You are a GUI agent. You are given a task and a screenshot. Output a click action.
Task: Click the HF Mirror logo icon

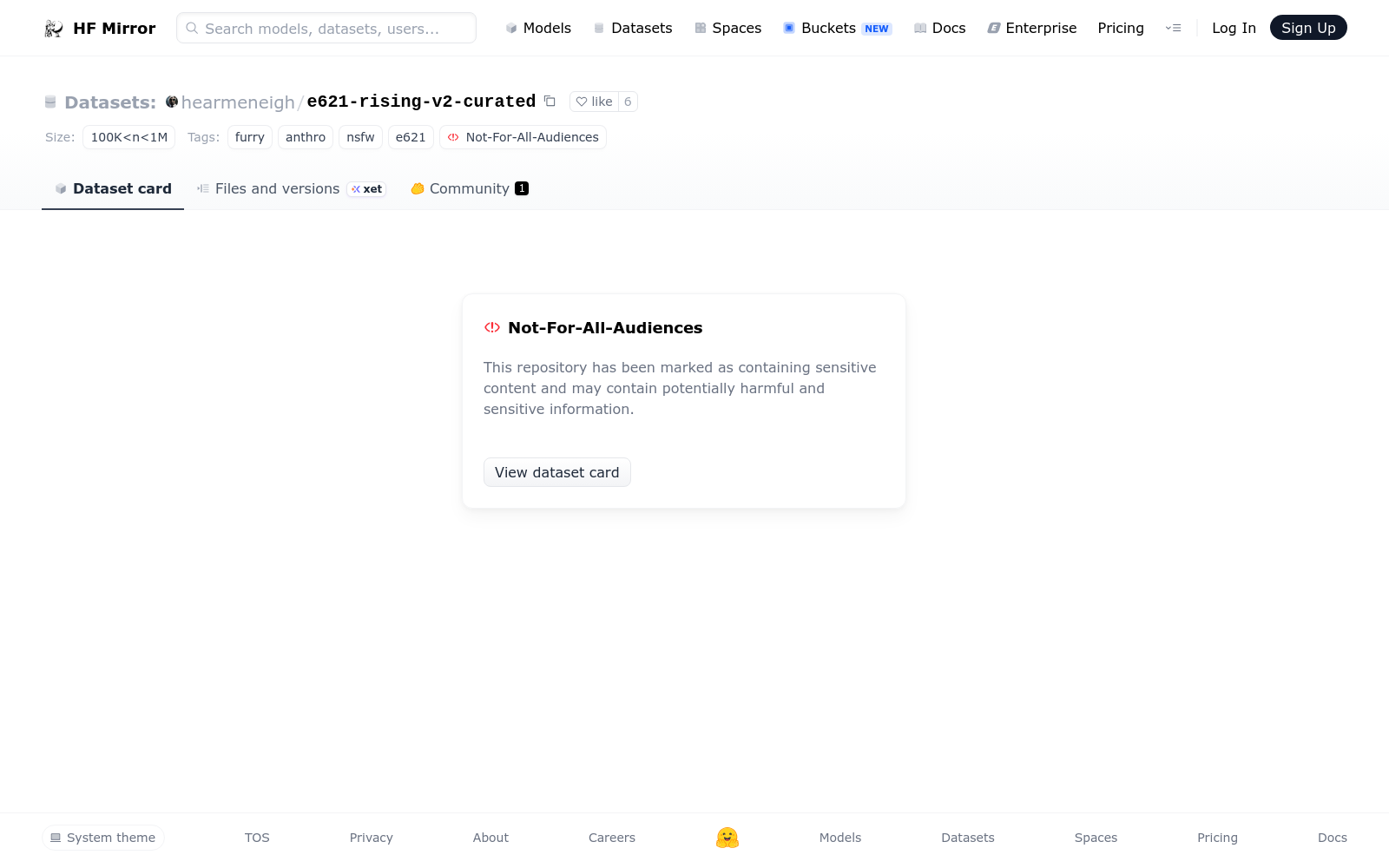(54, 29)
